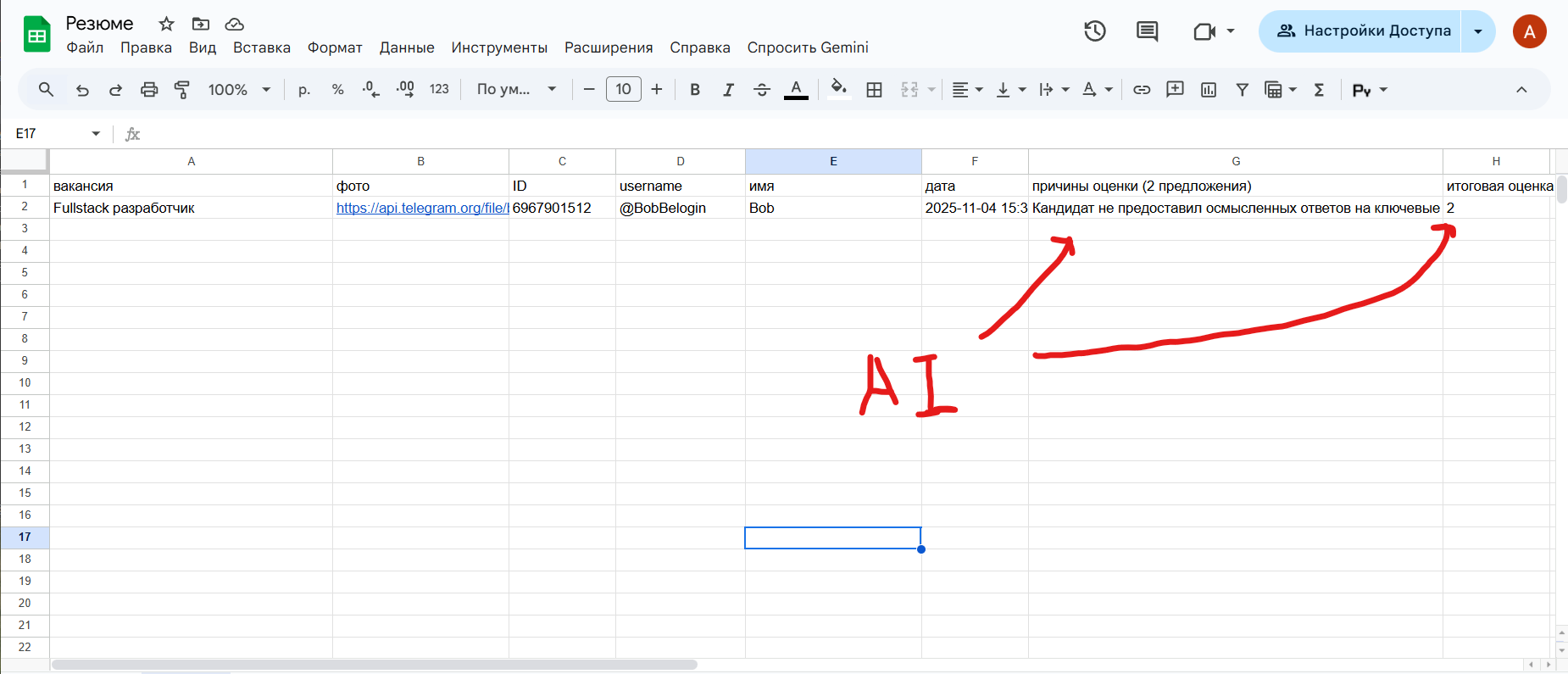Screen dimensions: 1568x674
Task: Toggle italic text formatting
Action: tap(728, 90)
